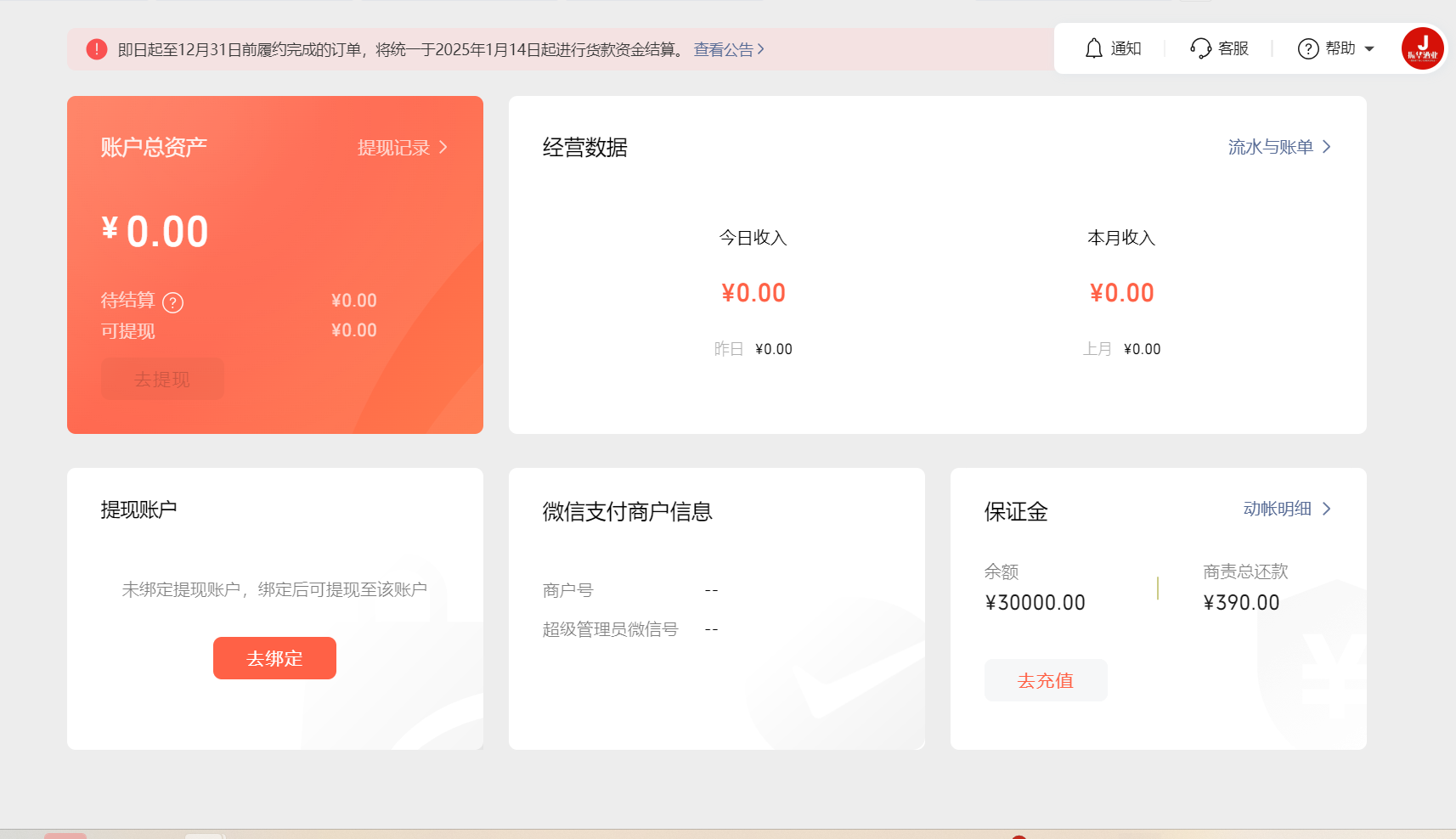Viewport: 1456px width, 839px height.
Task: Open 帮助 help menu label
Action: (1340, 48)
